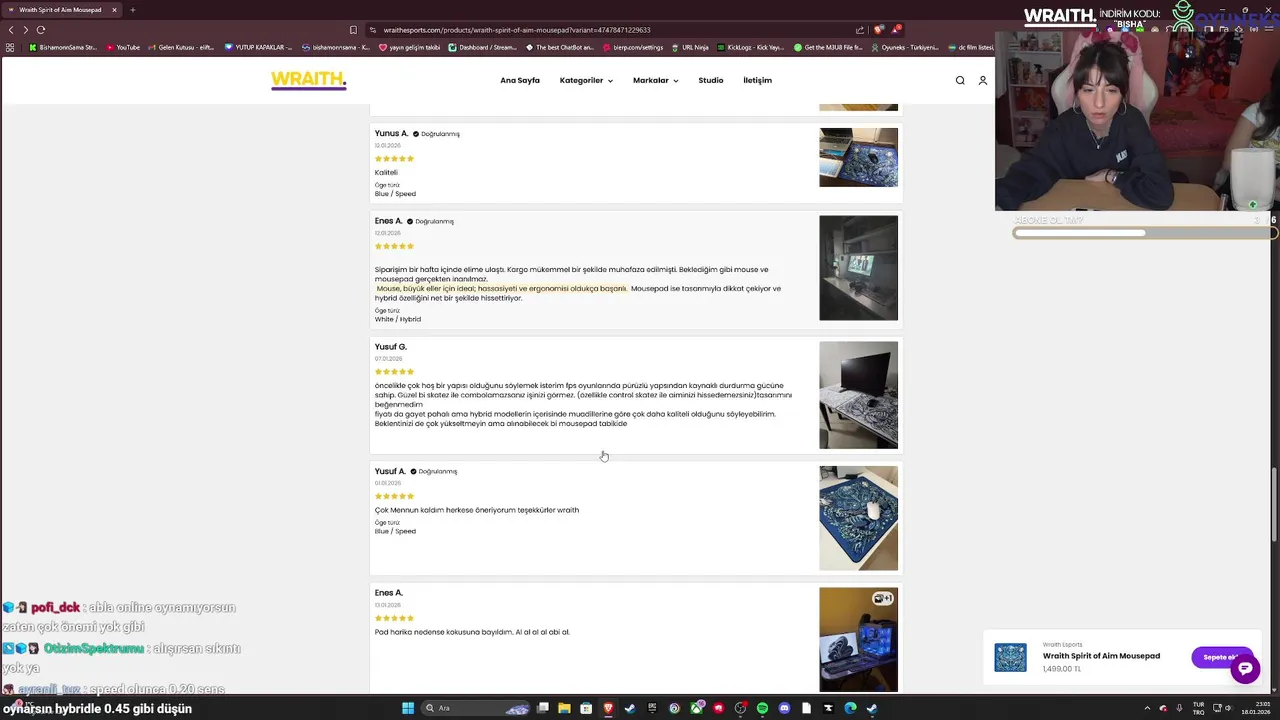
Task: Open The best ChatBot bookmark
Action: click(x=559, y=47)
